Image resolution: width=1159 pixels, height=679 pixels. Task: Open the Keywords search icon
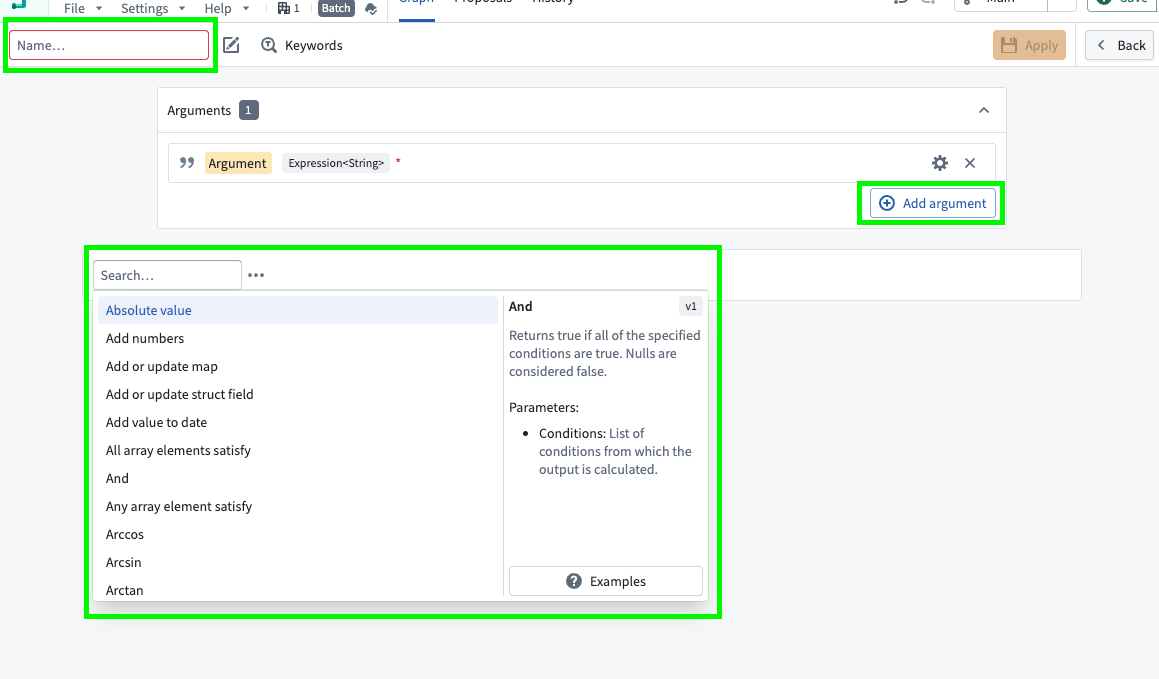(x=268, y=45)
